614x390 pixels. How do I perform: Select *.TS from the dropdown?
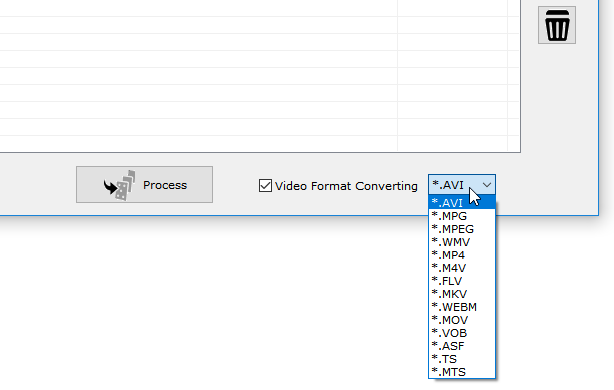point(462,359)
